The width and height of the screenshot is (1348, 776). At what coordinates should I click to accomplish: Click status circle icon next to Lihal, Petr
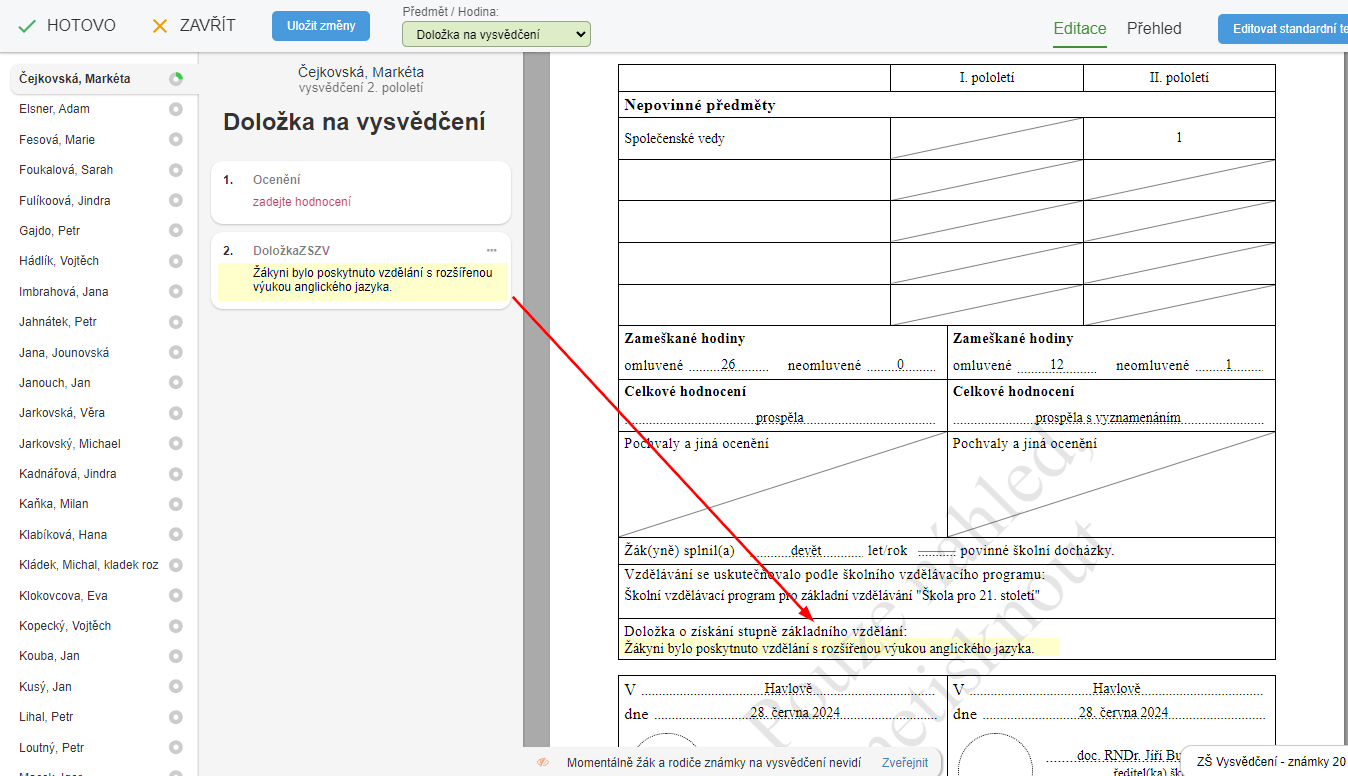(x=176, y=717)
